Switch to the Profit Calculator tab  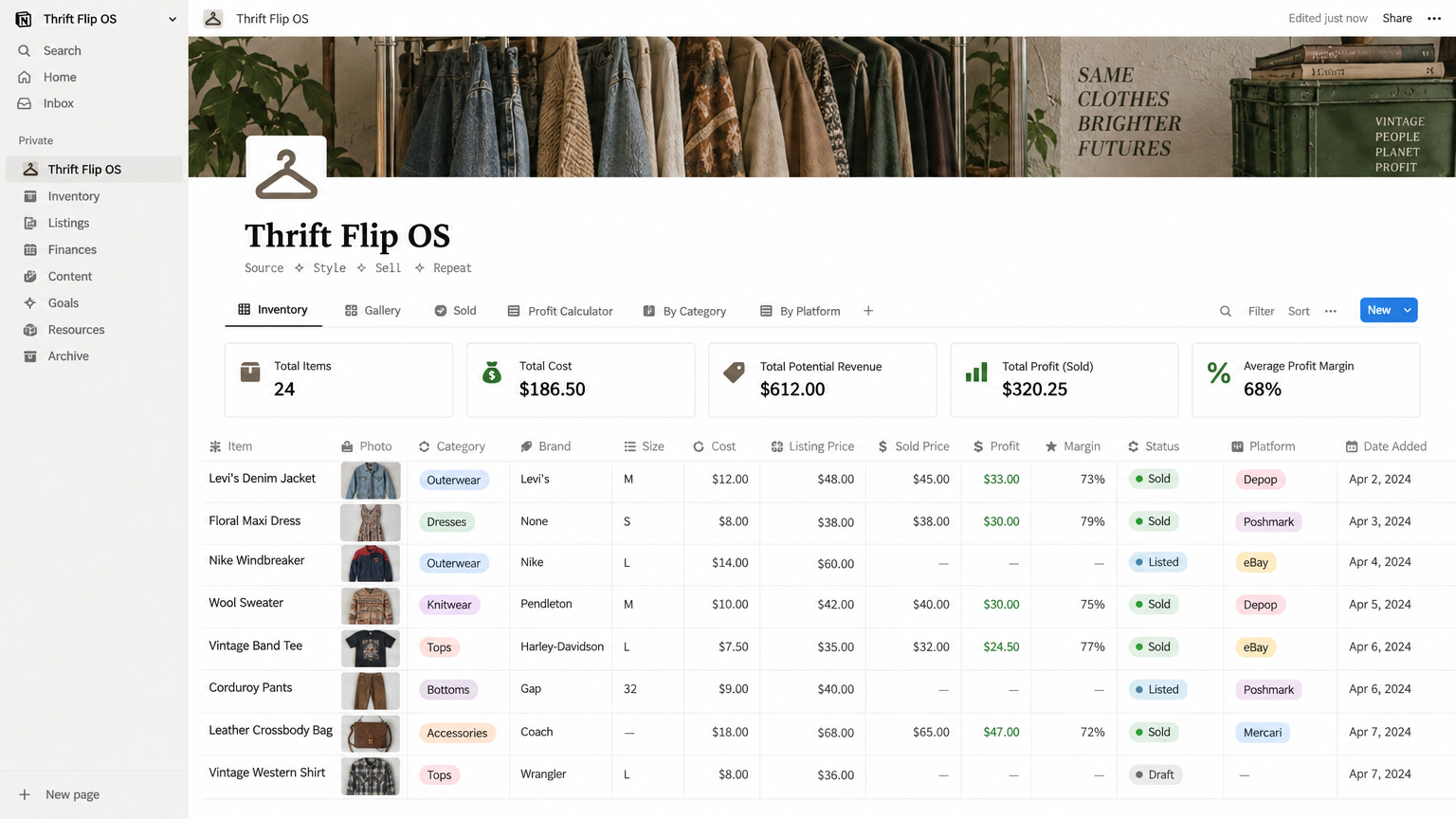click(560, 311)
